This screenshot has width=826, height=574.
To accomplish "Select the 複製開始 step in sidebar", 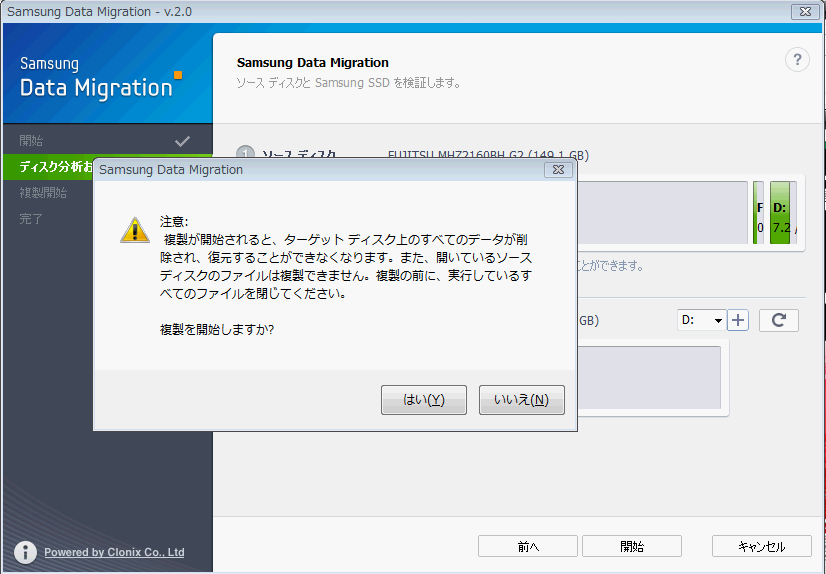I will [x=43, y=192].
